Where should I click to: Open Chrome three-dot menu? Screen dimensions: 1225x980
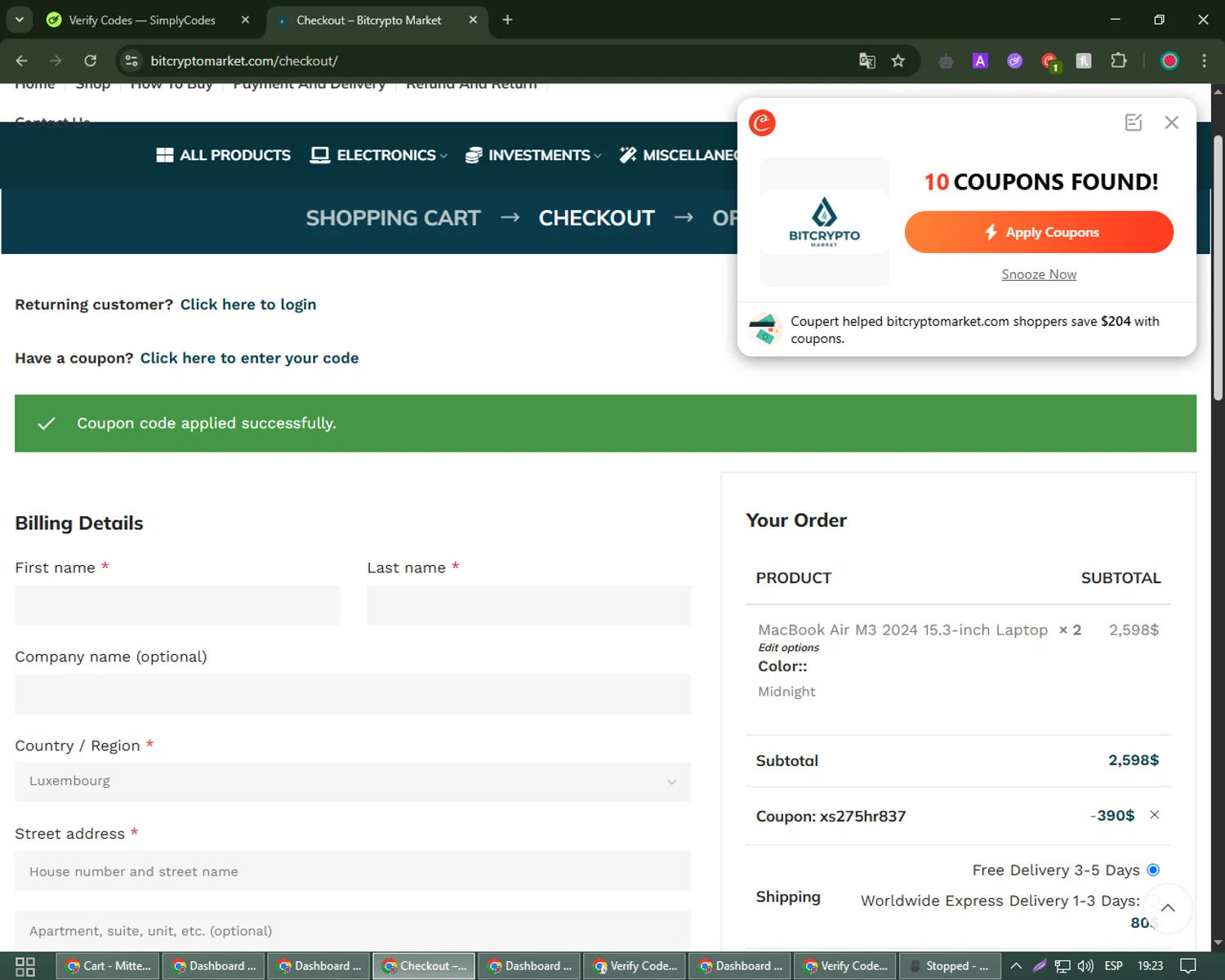[1205, 60]
